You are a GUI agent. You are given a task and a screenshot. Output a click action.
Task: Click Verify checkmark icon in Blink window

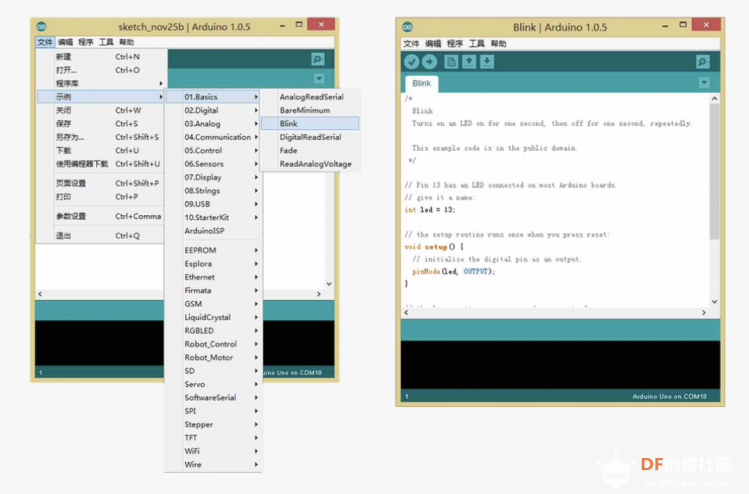point(411,62)
